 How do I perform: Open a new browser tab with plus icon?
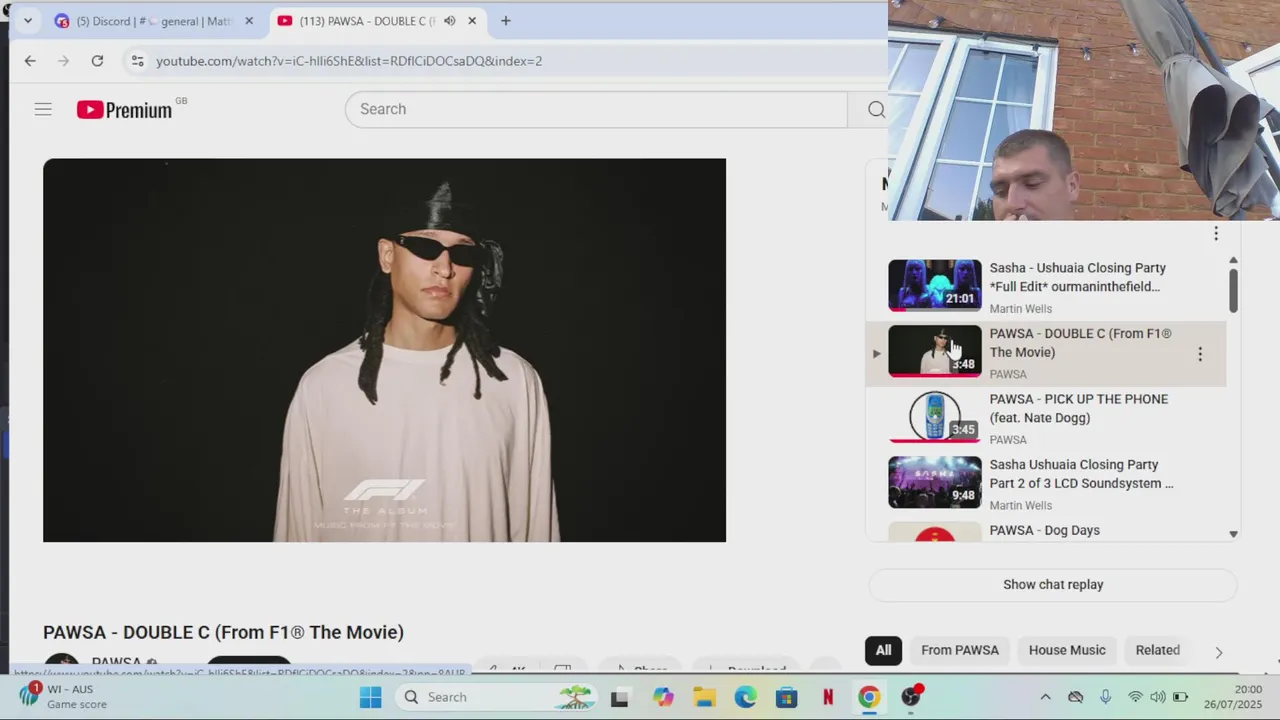[x=505, y=20]
